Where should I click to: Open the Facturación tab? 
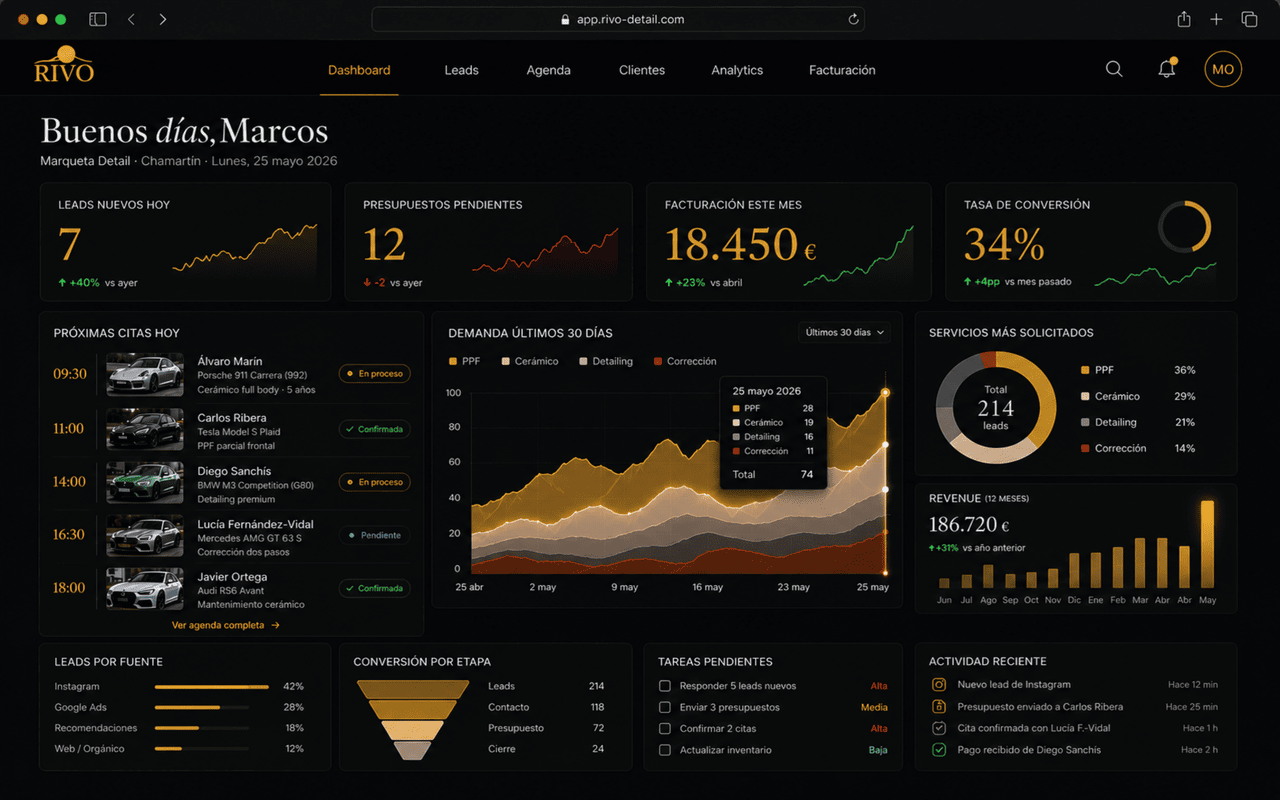(842, 70)
